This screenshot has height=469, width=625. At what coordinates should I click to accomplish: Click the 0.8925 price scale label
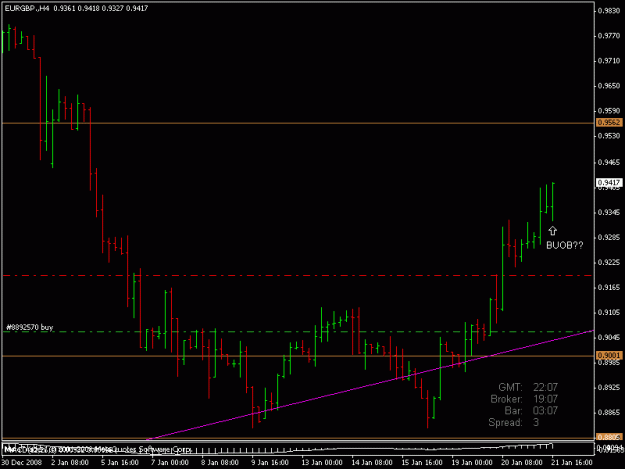(x=609, y=387)
